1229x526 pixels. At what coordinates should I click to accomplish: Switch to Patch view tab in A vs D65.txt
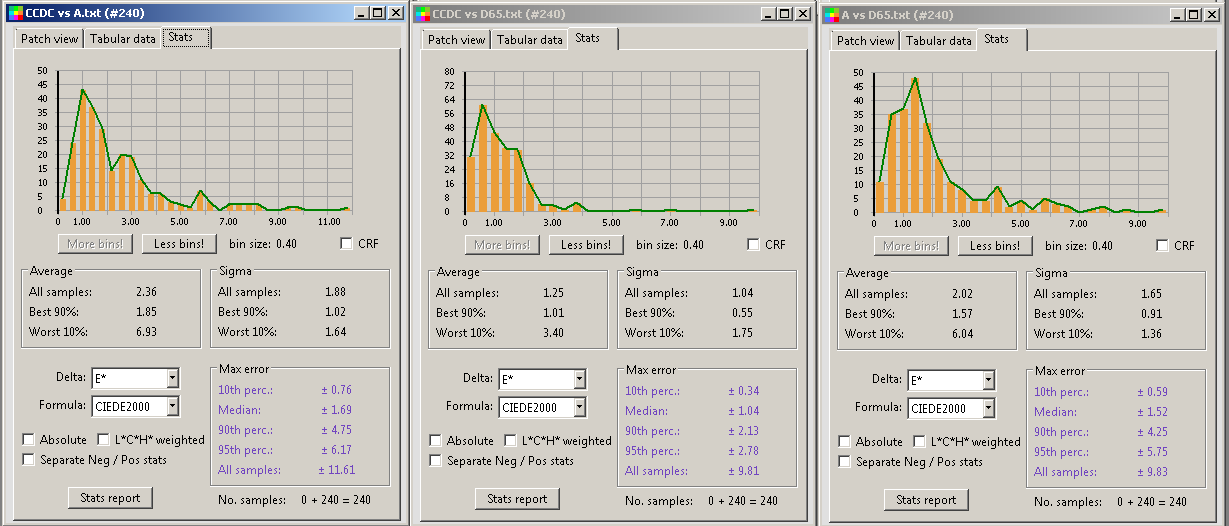[865, 41]
